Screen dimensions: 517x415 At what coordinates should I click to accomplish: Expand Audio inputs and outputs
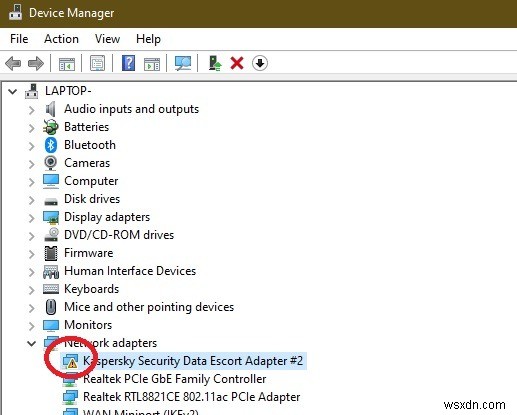coord(32,110)
